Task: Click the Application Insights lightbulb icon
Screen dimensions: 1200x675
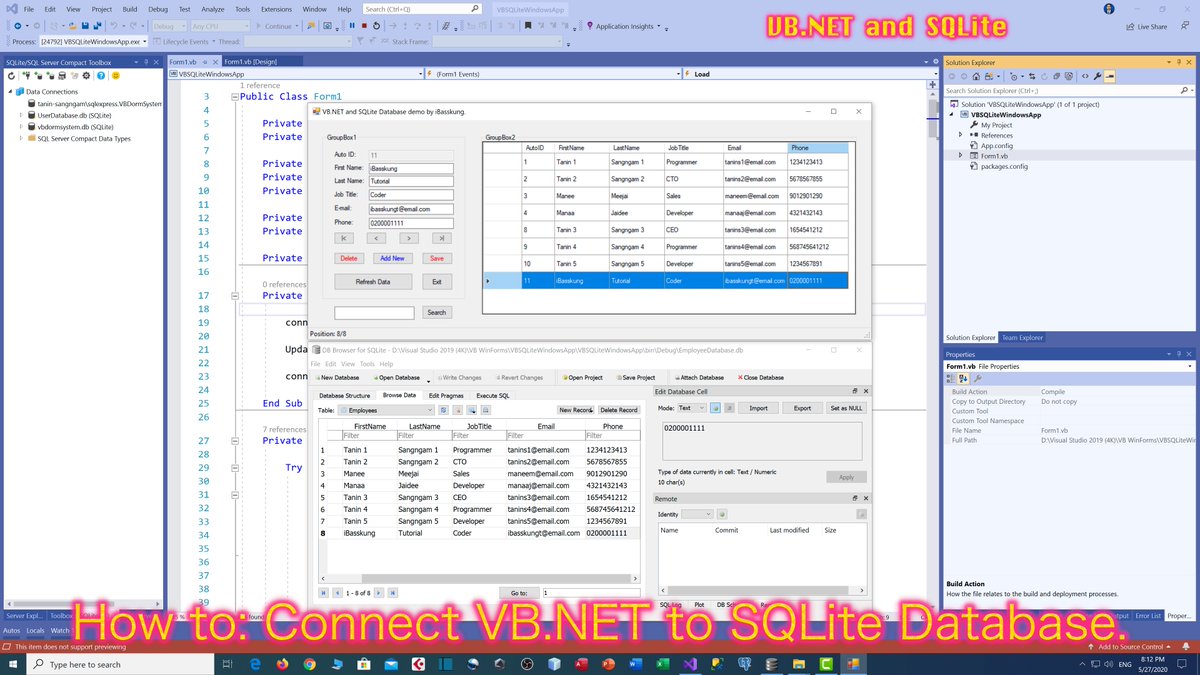Action: [589, 26]
